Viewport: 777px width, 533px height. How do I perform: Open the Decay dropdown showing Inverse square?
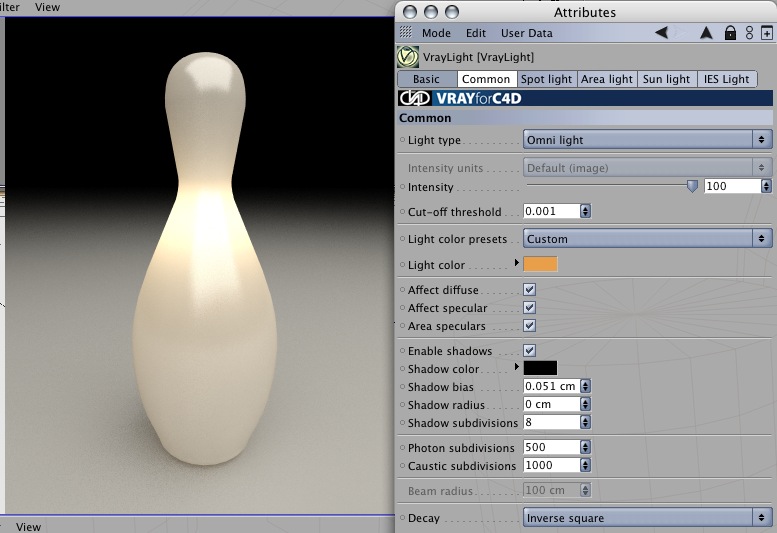(647, 518)
